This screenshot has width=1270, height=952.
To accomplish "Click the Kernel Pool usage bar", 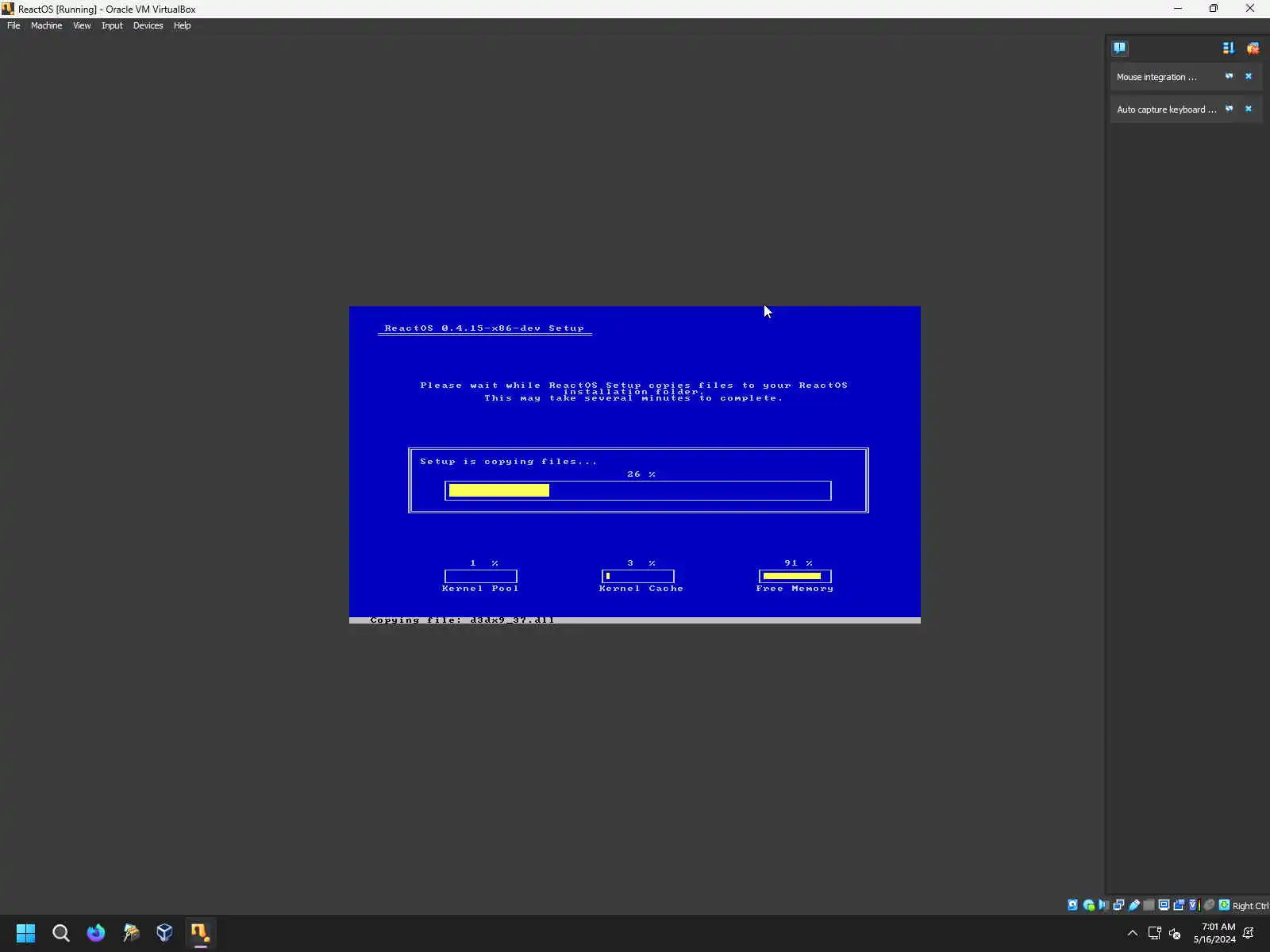I will pos(481,576).
